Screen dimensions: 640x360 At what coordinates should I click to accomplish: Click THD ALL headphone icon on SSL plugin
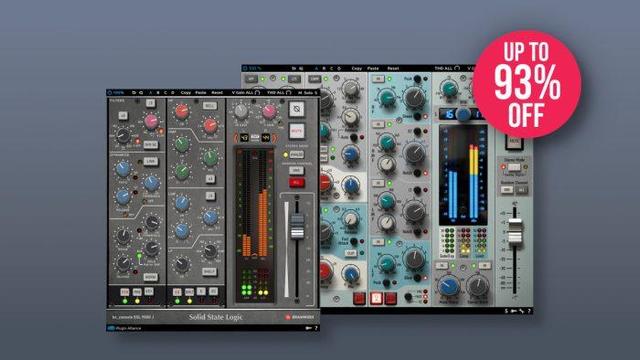(289, 93)
